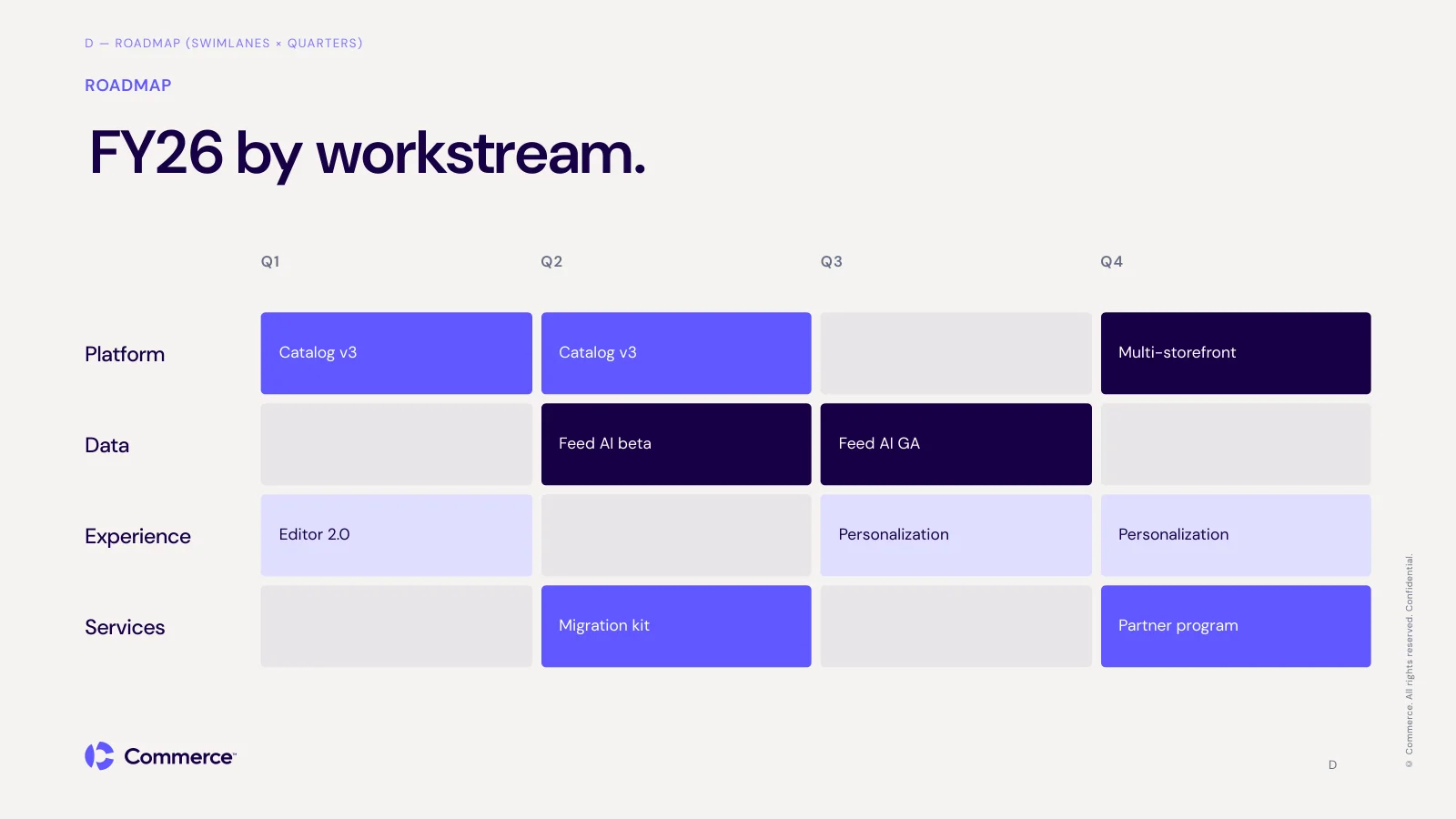Select the empty Experience Q2 cell

(676, 535)
